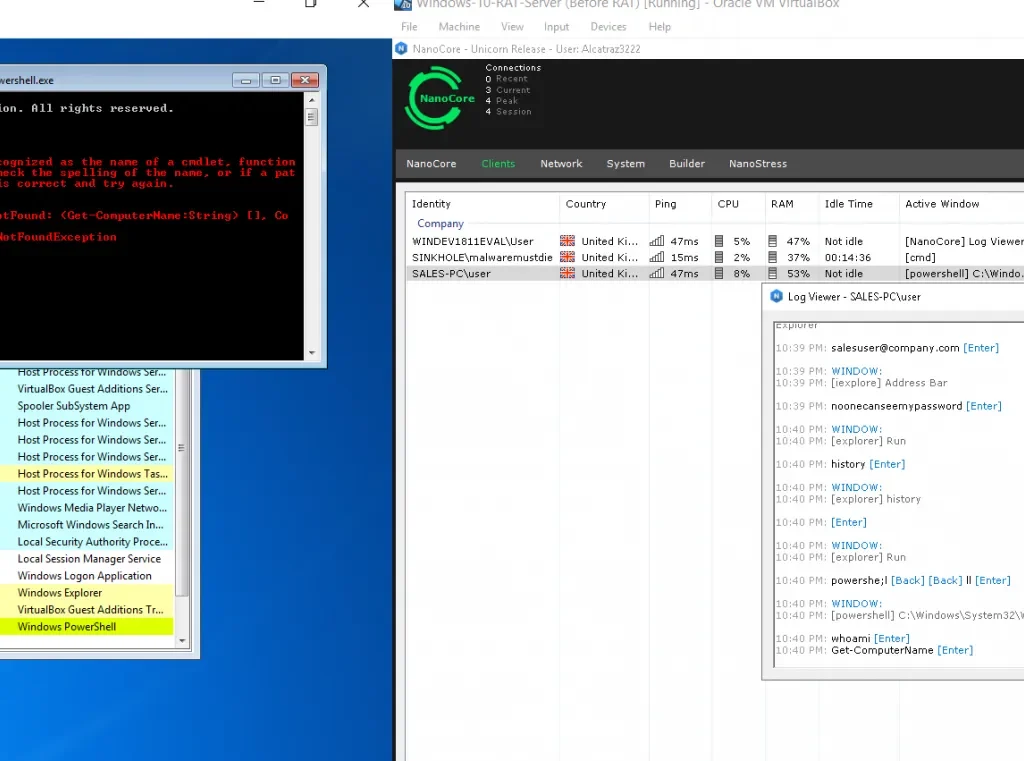Click idle time 00:14:36 cell
Image resolution: width=1024 pixels, height=761 pixels.
(848, 257)
